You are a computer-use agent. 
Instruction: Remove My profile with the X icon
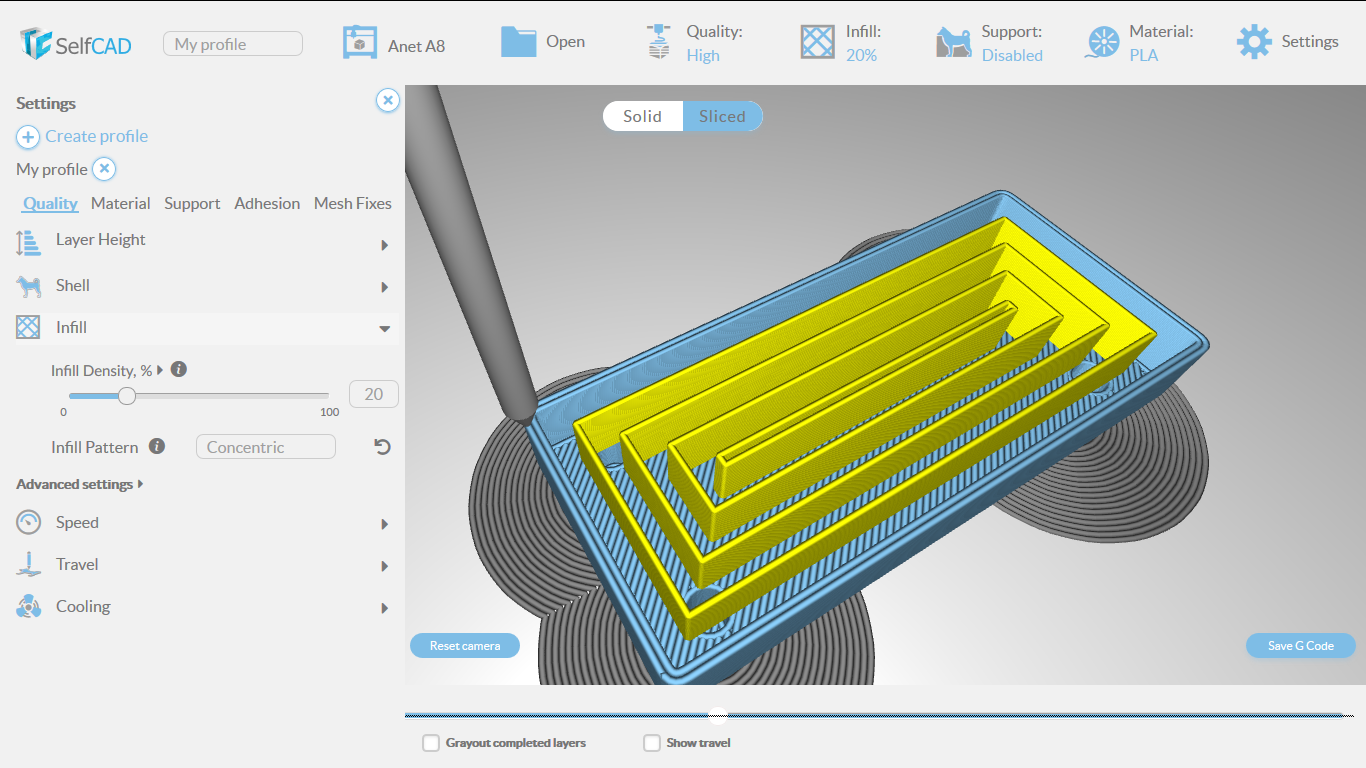(105, 169)
